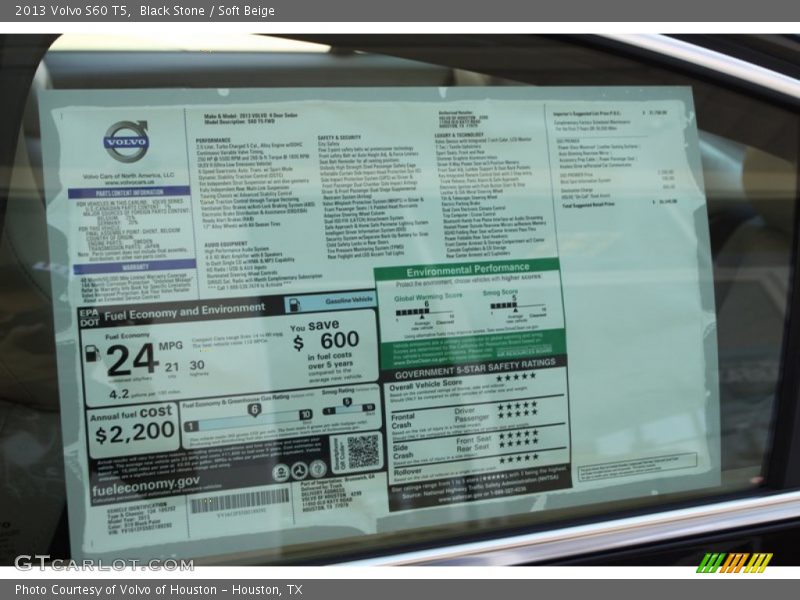The height and width of the screenshot is (600, 800).
Task: Click the Environmental Performance green header
Action: pos(467,269)
